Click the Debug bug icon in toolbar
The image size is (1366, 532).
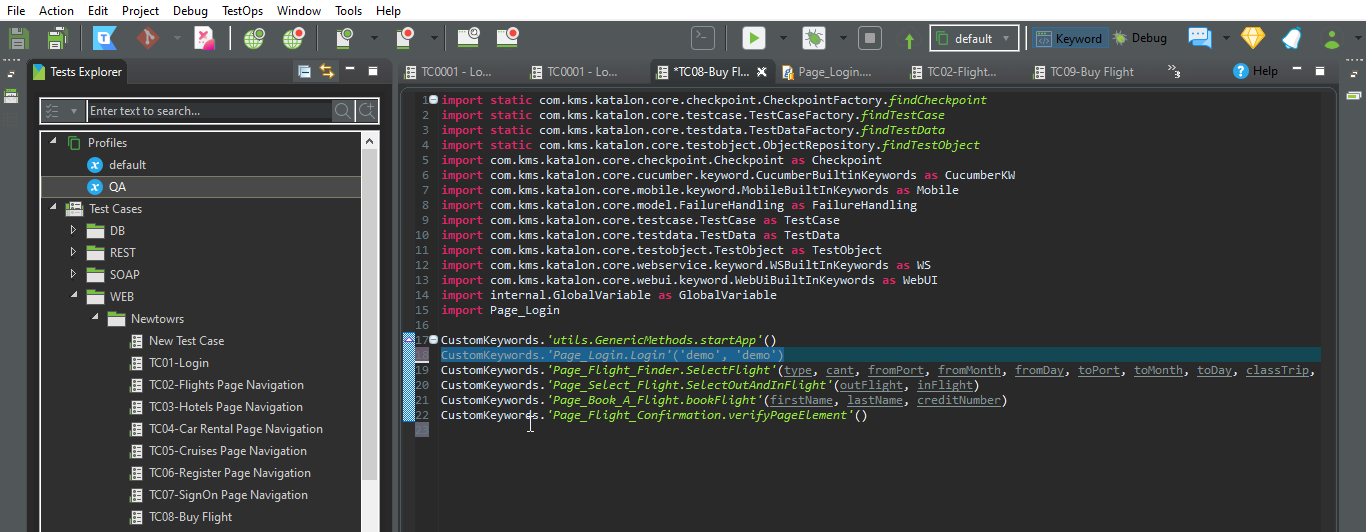(815, 38)
